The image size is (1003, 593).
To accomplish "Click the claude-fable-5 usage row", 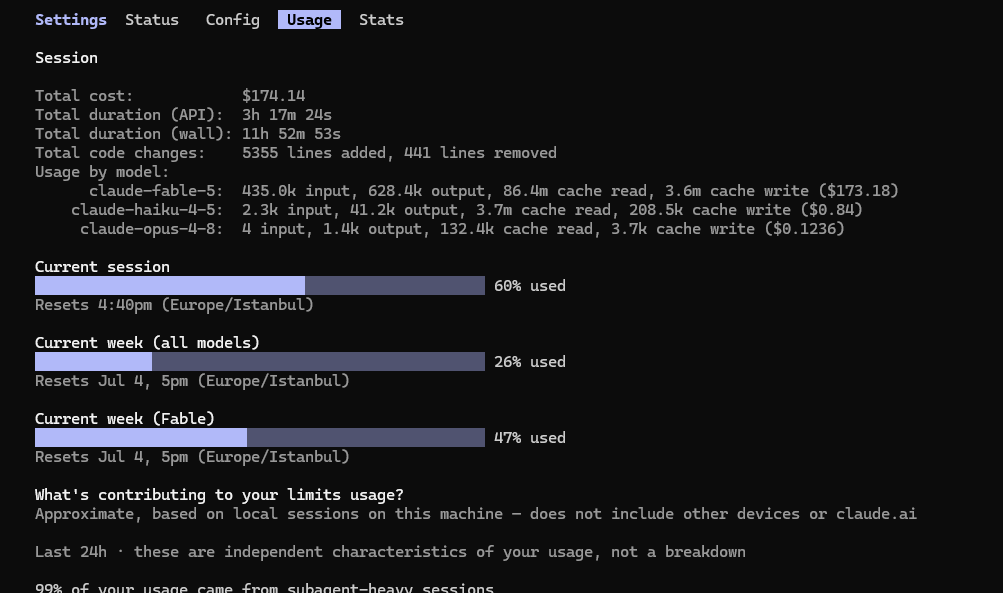I will pyautogui.click(x=493, y=191).
